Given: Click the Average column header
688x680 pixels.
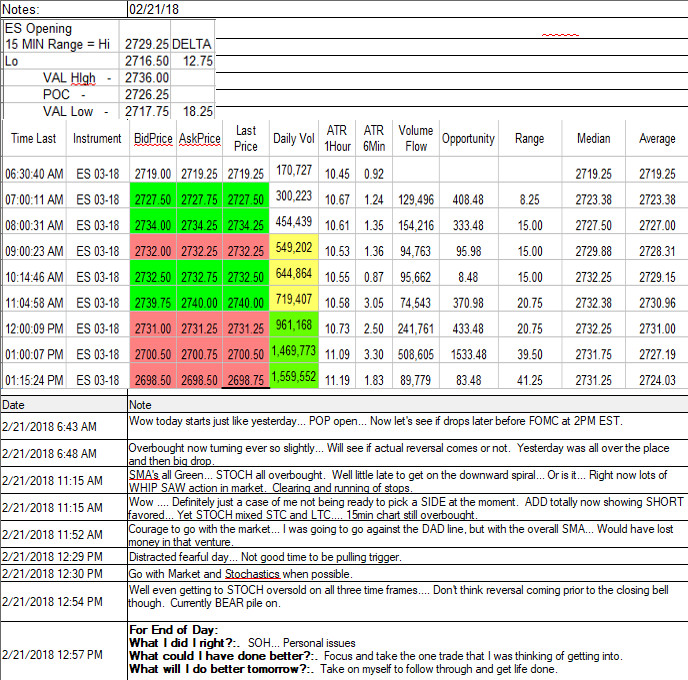Looking at the screenshot, I should tap(657, 138).
